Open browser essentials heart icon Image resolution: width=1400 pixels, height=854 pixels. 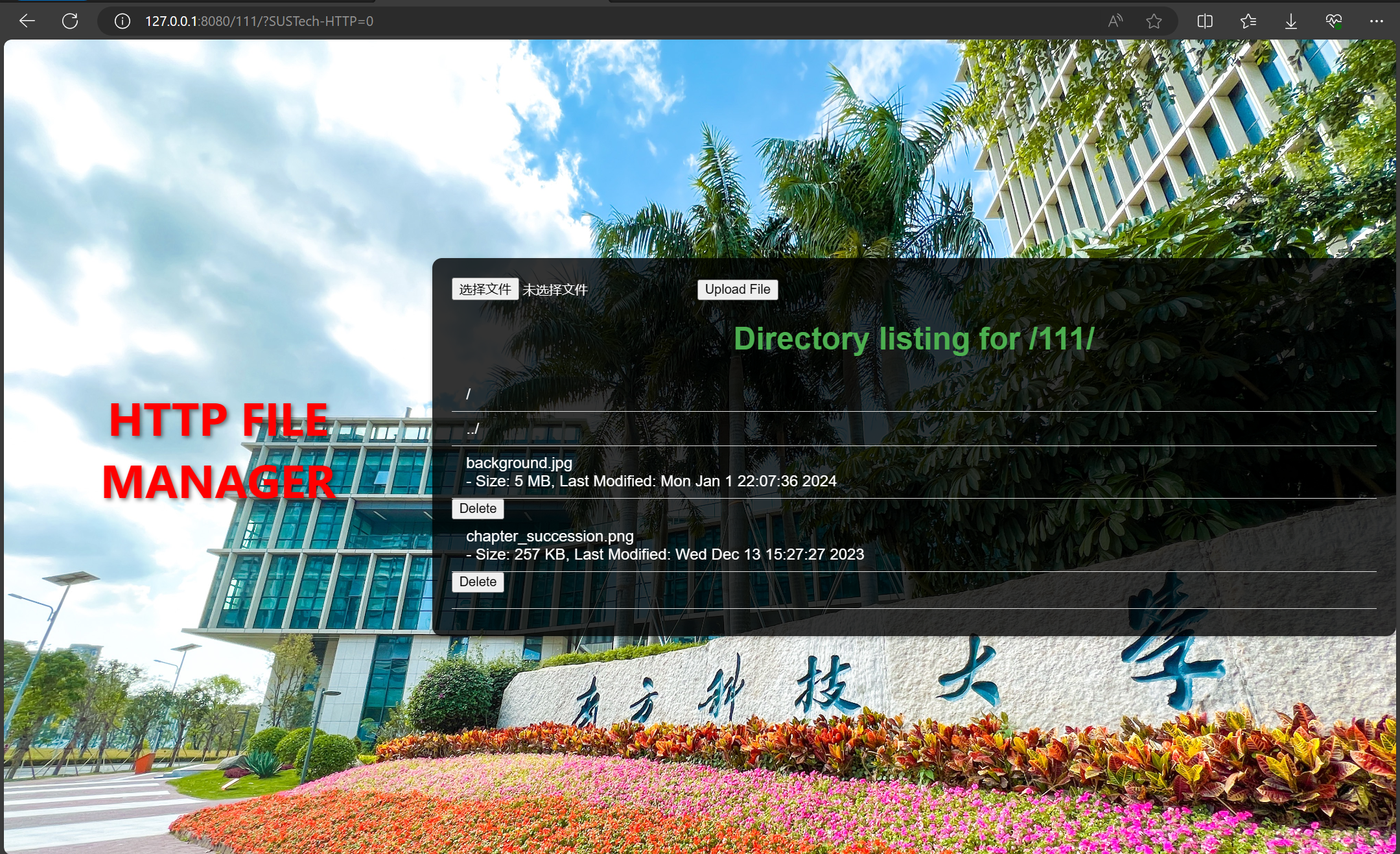(x=1333, y=21)
